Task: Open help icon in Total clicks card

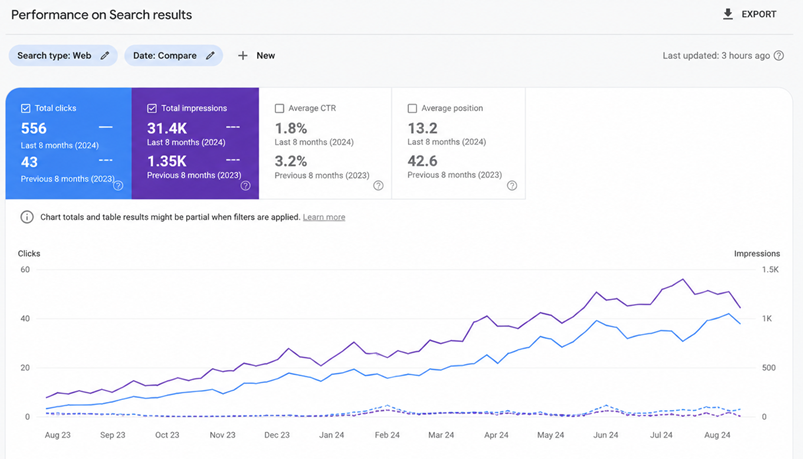Action: 118,185
